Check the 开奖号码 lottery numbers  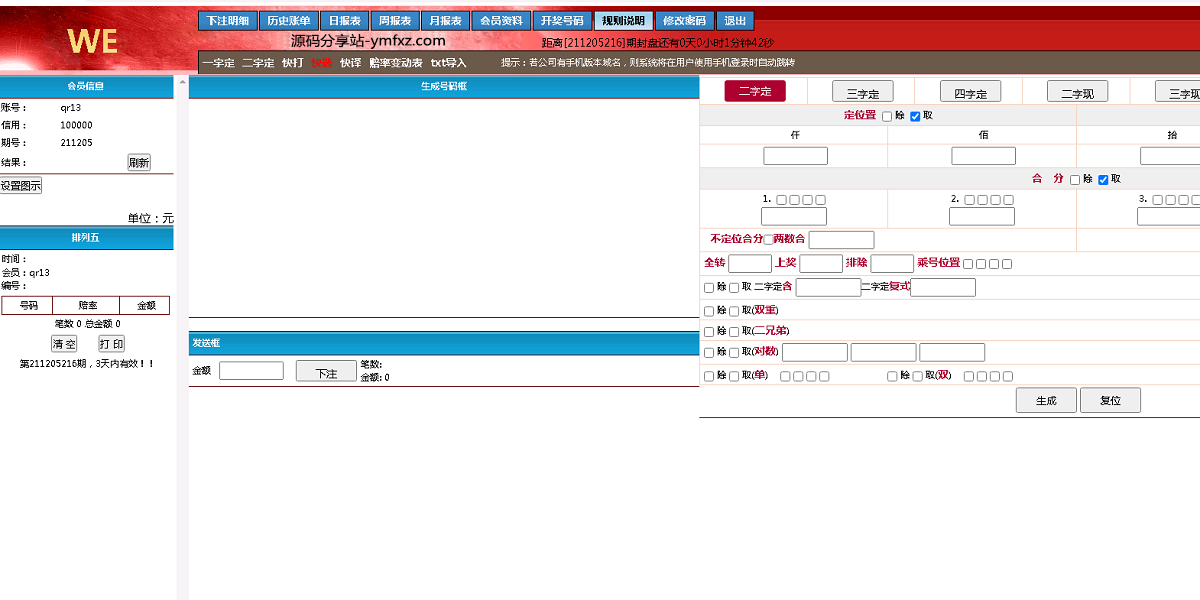coord(560,20)
